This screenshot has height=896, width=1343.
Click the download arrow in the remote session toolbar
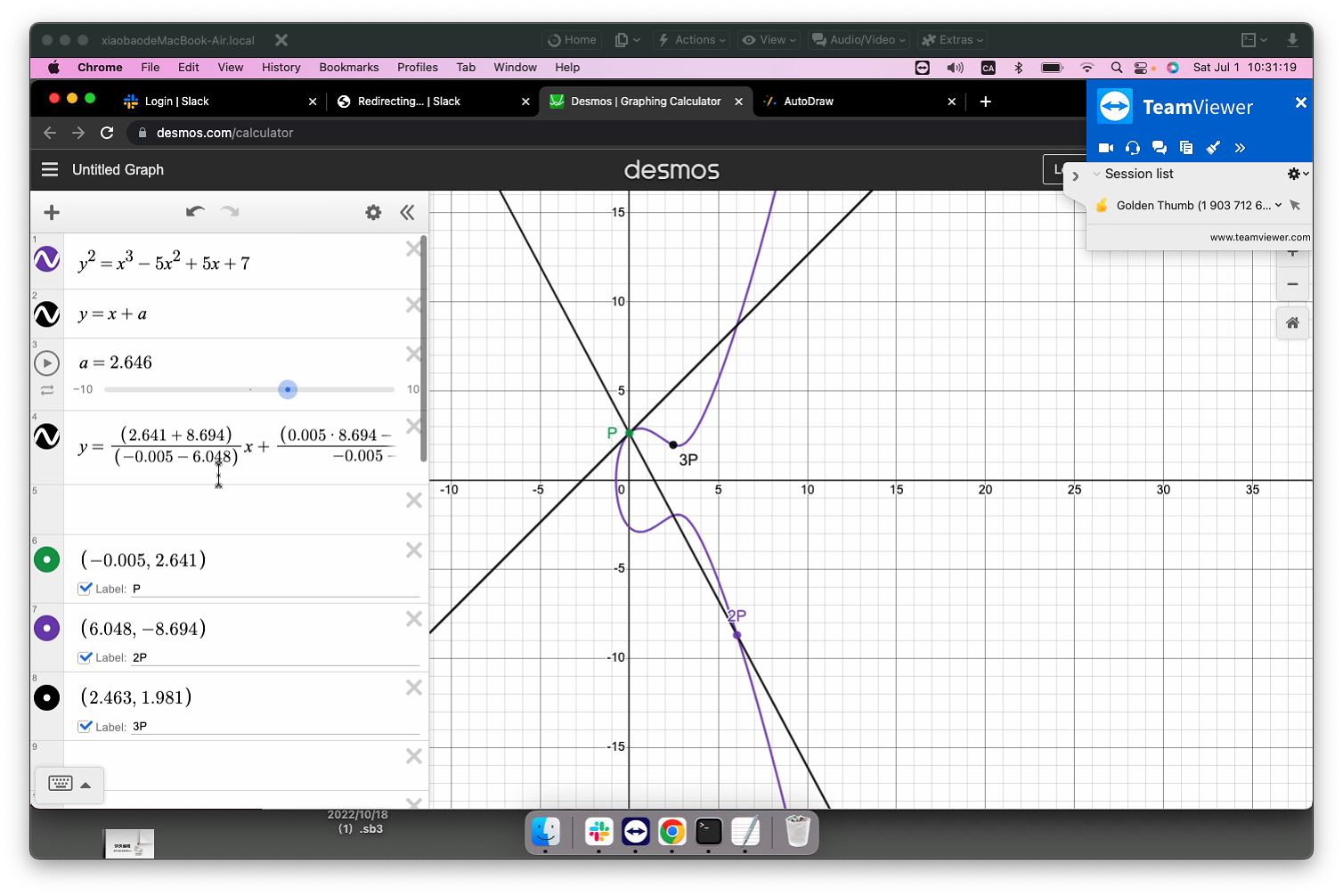(1292, 40)
